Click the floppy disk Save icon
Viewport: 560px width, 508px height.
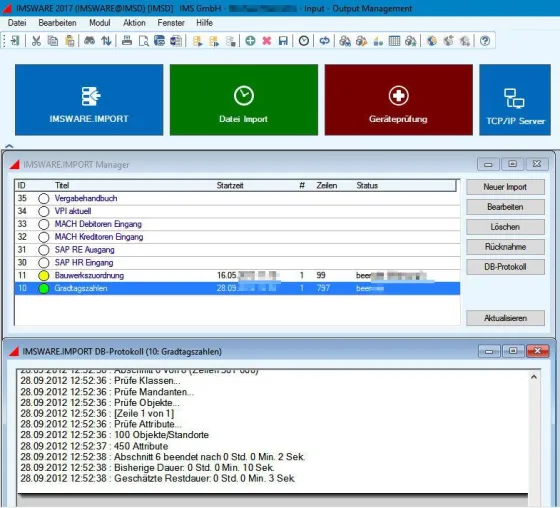point(283,41)
